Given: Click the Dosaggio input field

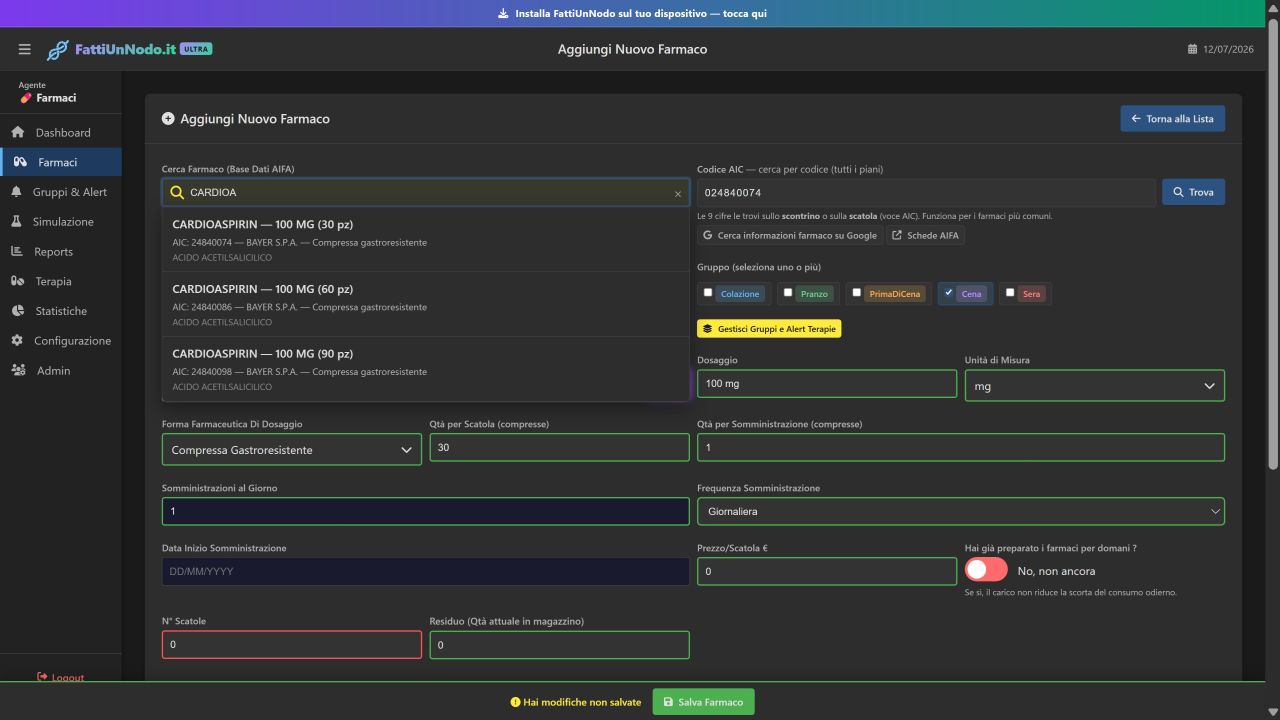Looking at the screenshot, I should pos(827,384).
